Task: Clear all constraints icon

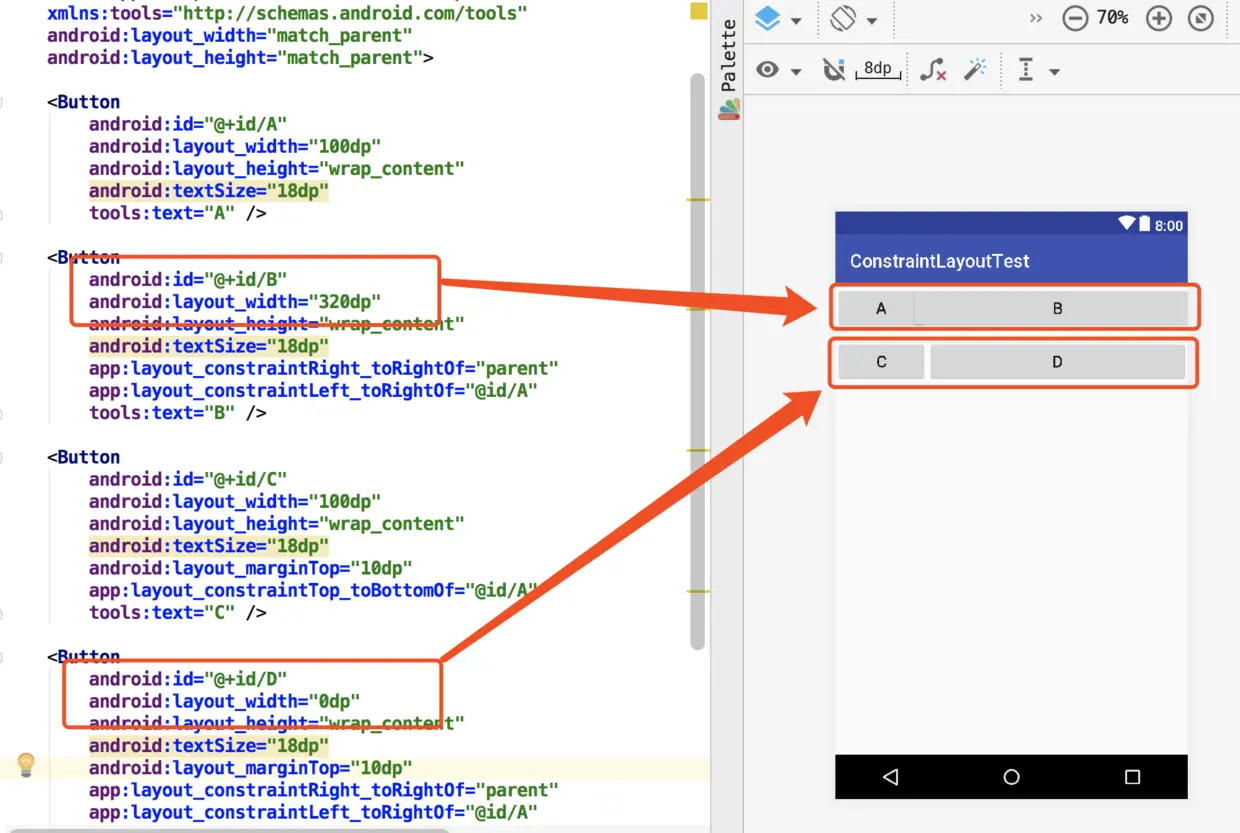Action: pyautogui.click(x=933, y=70)
